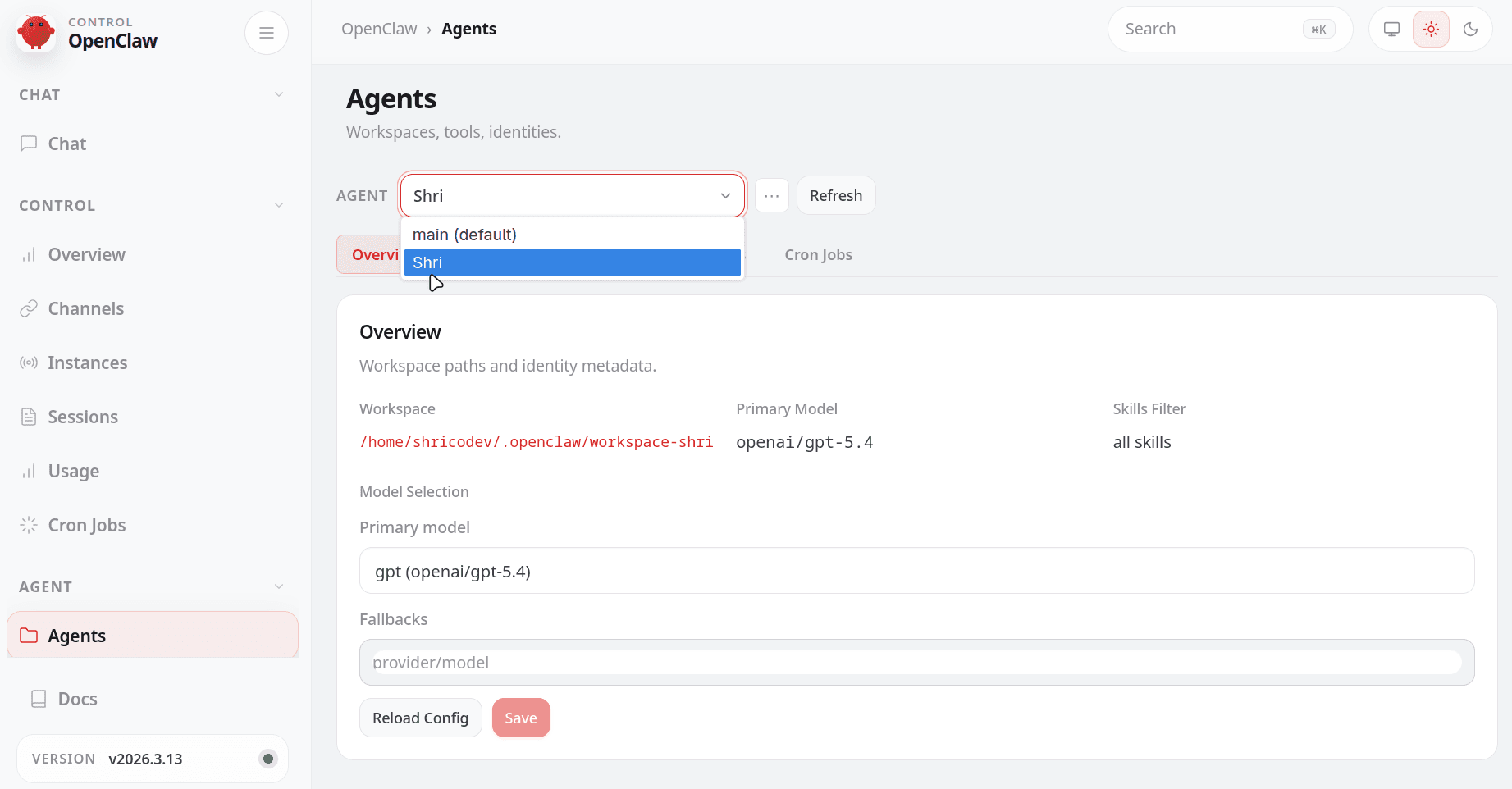The height and width of the screenshot is (789, 1512).
Task: Click the Channels link icon
Action: click(x=29, y=308)
